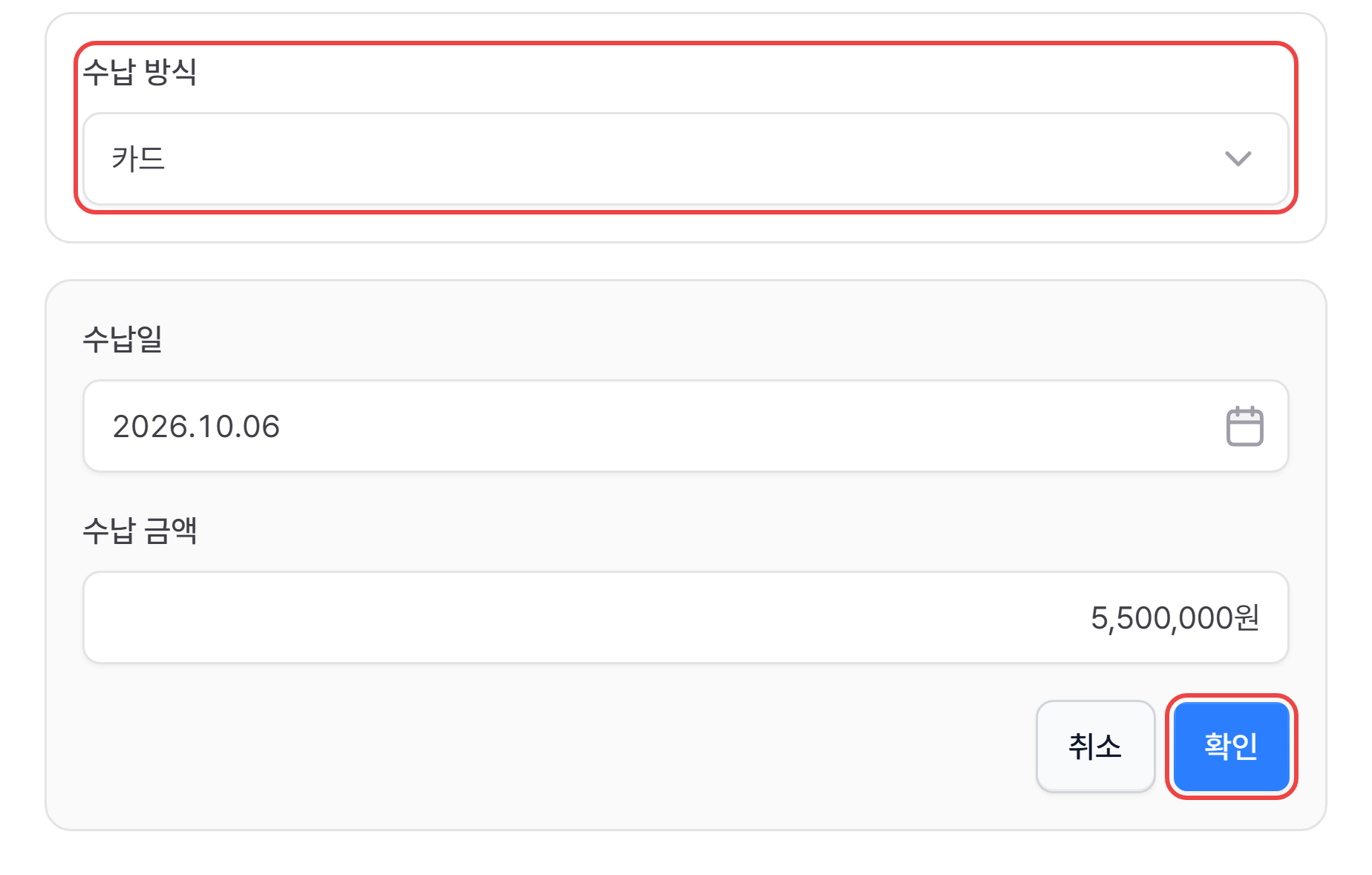The image size is (1372, 875).
Task: Open the 수납 방식 dropdown
Action: 685,158
